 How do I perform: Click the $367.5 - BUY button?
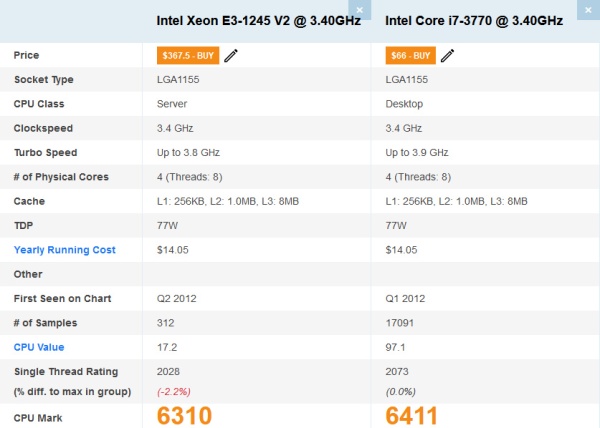[x=188, y=55]
